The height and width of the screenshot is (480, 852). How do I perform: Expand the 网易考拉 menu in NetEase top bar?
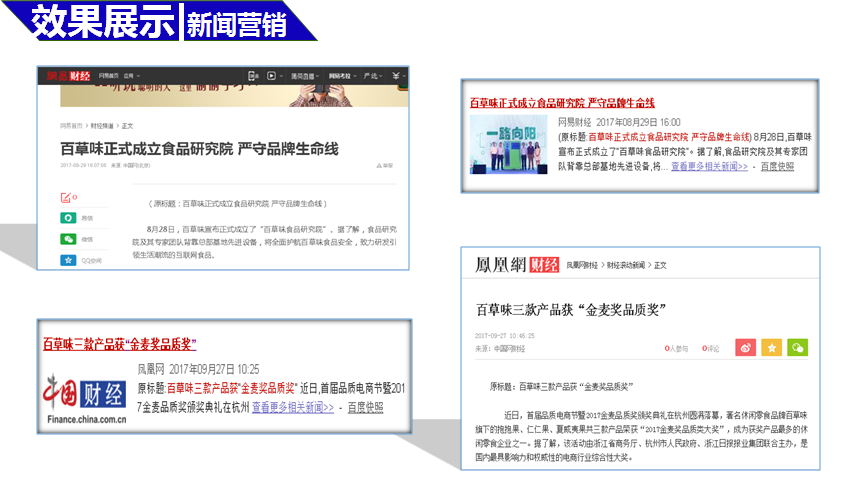tap(342, 76)
